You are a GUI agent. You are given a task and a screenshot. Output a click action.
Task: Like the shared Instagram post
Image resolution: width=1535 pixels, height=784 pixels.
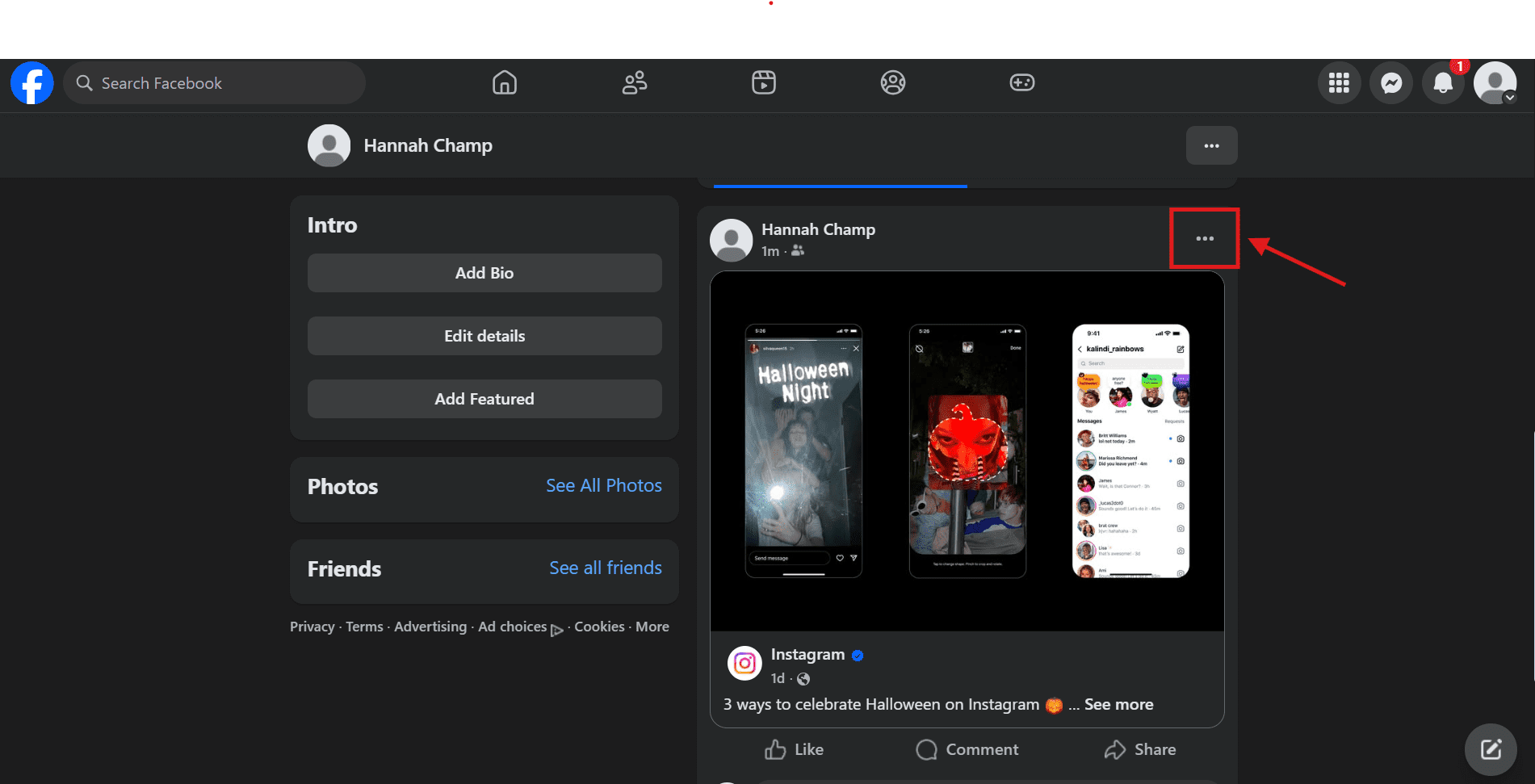[794, 750]
